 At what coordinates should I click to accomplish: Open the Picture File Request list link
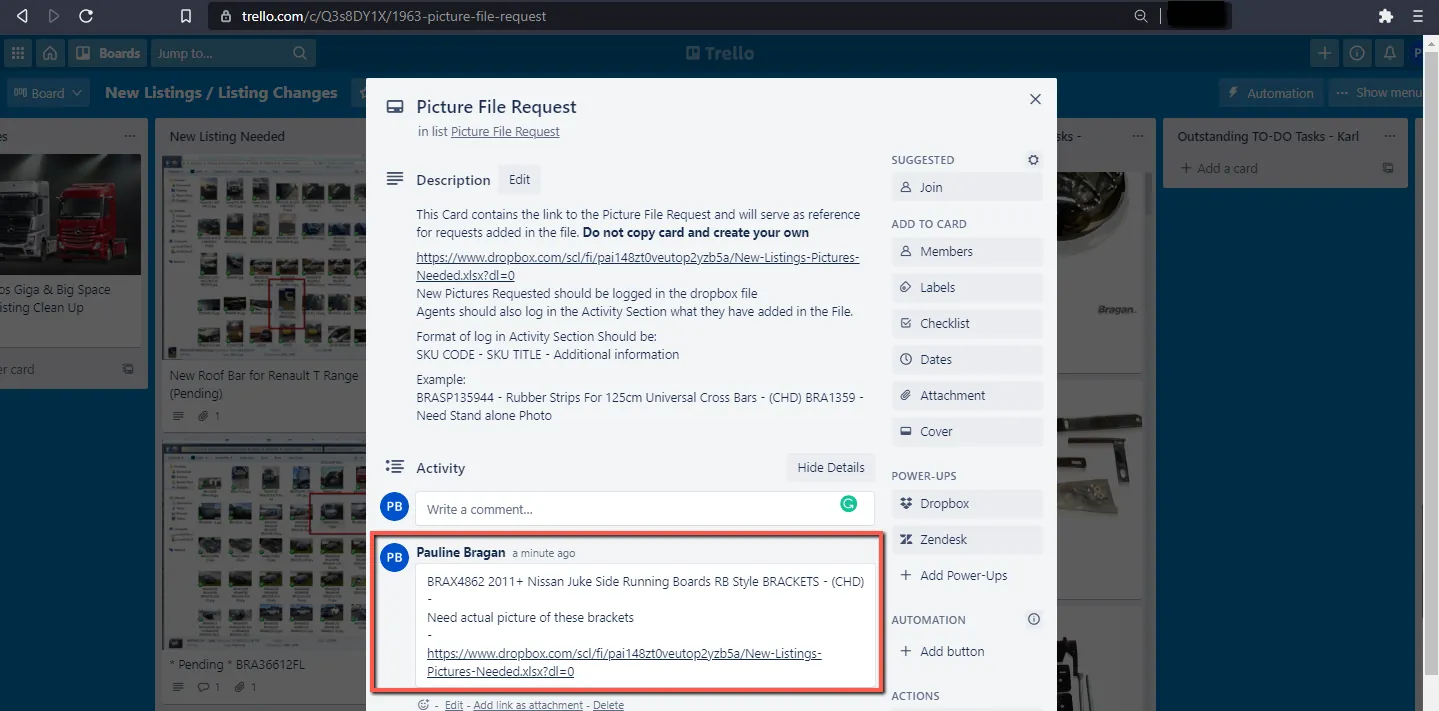click(x=505, y=132)
